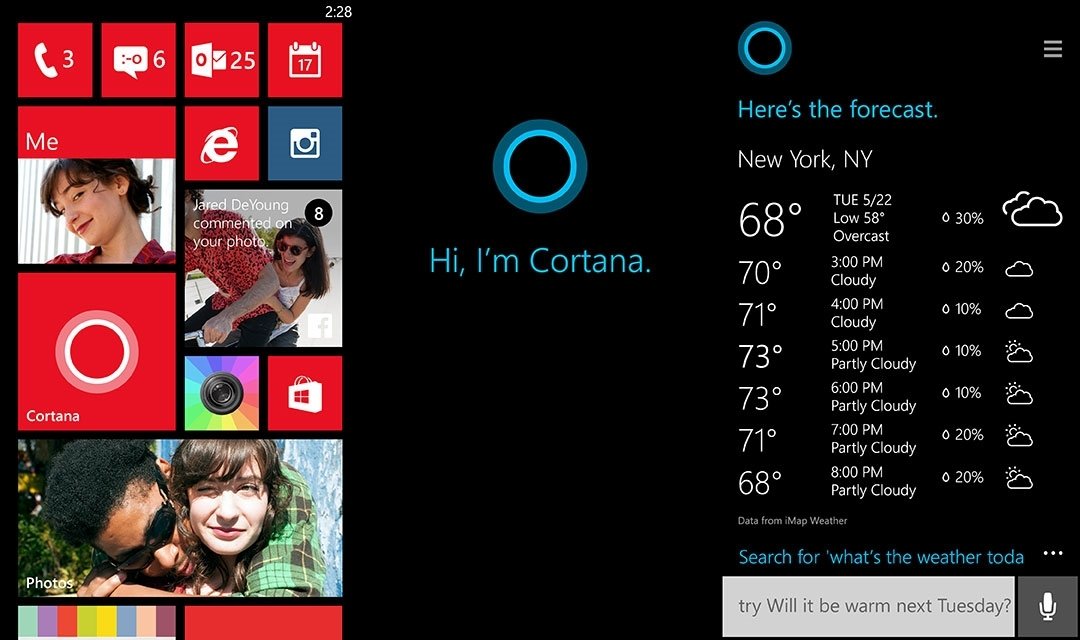Click the large overcast cloud icon
Screen dimensions: 1080x640
pos(1032,209)
